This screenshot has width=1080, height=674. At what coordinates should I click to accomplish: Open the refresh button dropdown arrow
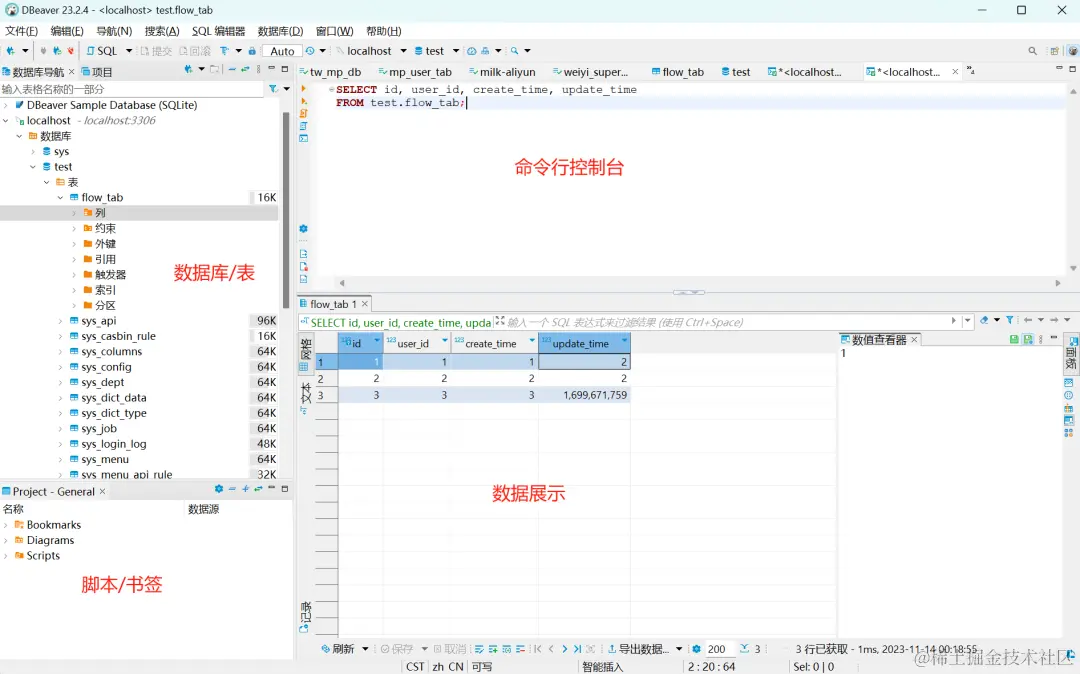(365, 649)
